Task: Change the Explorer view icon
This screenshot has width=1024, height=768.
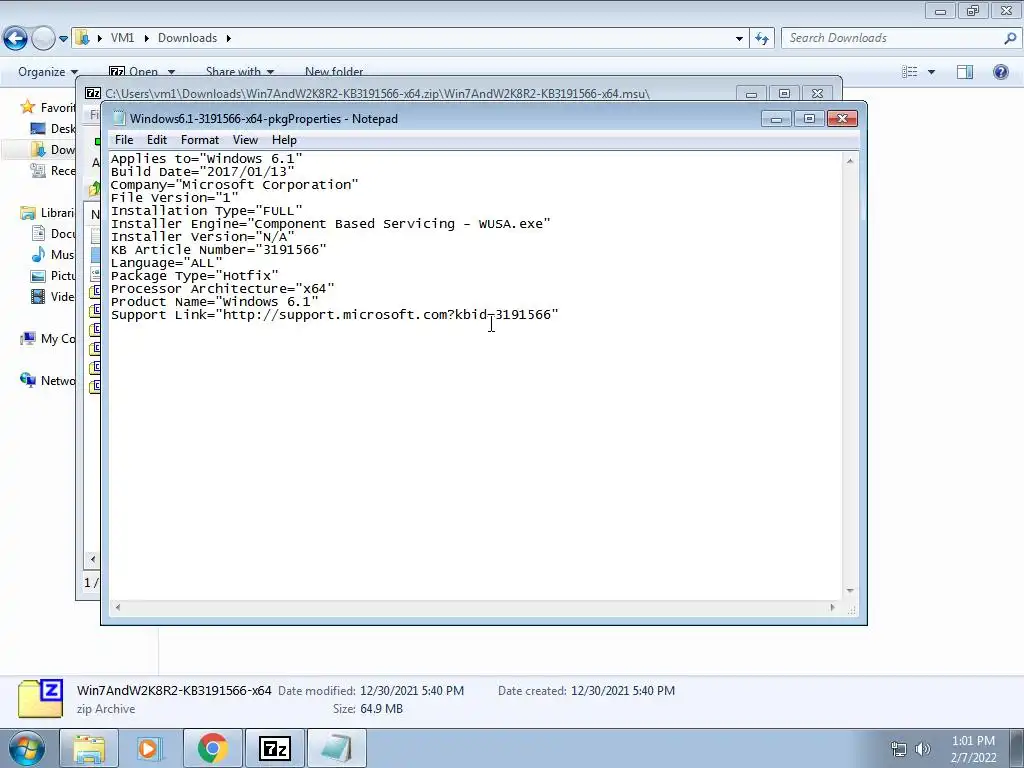Action: (909, 72)
